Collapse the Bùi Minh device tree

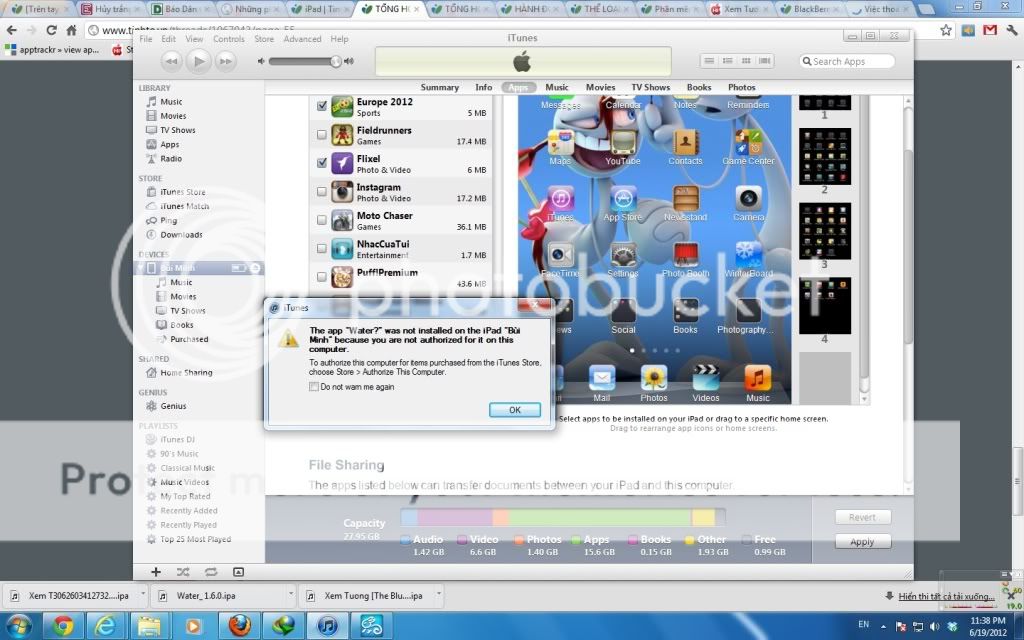pyautogui.click(x=141, y=268)
